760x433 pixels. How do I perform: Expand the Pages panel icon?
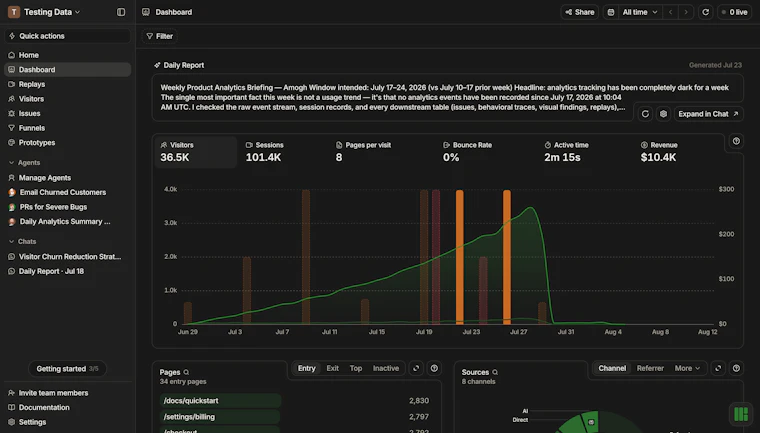[416, 369]
